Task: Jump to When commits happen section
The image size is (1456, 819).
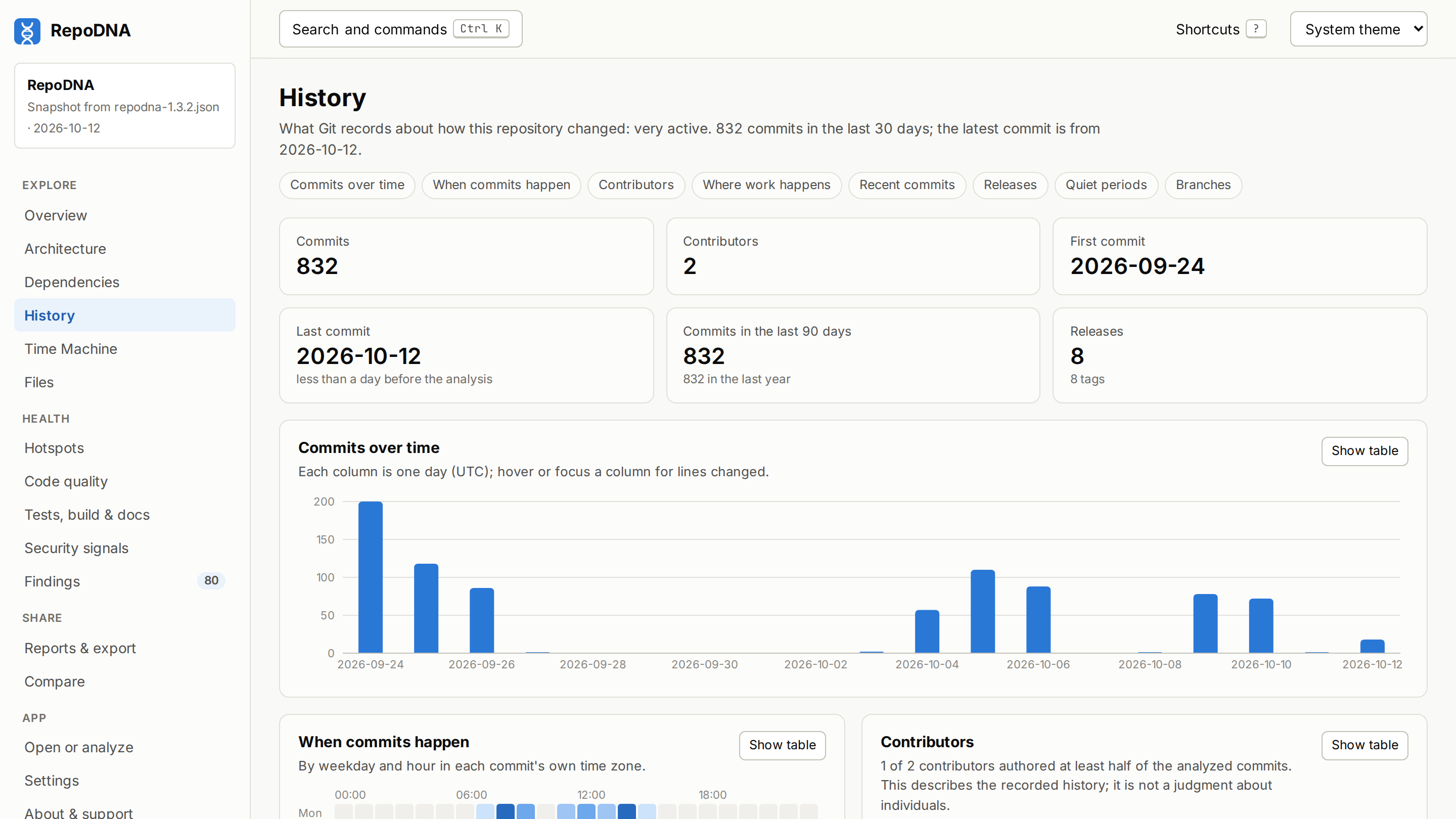Action: 502,185
